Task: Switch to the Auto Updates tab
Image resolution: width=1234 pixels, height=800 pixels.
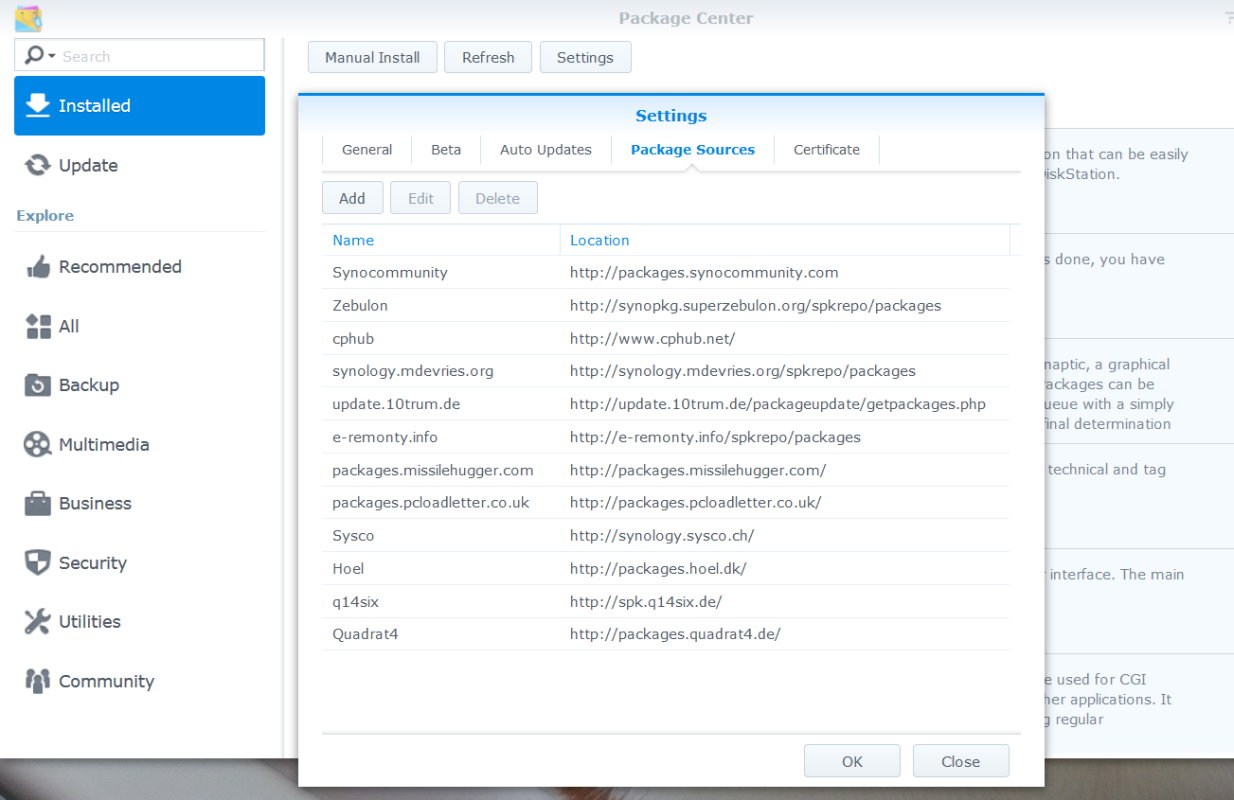Action: click(546, 149)
